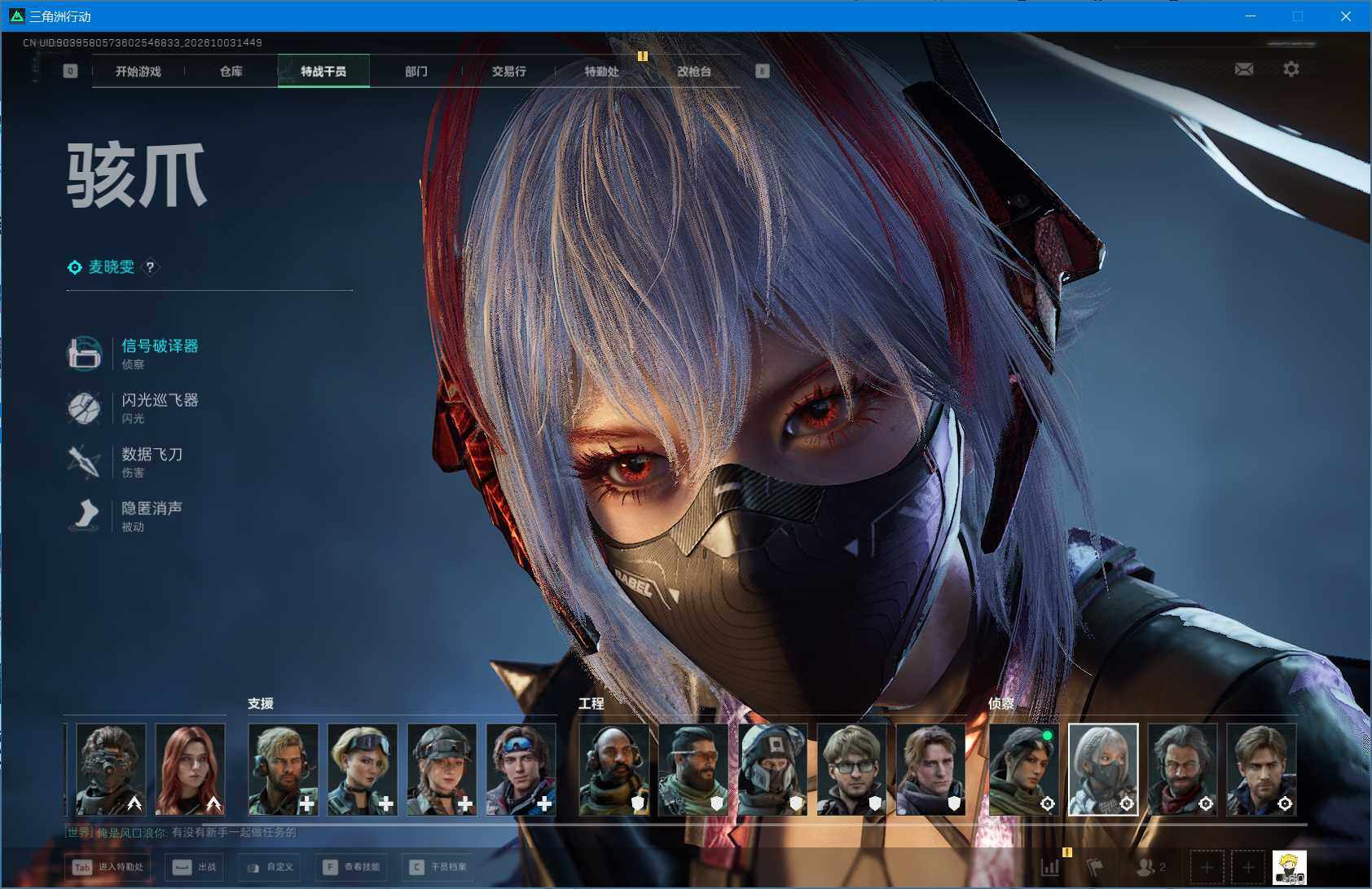Switch to the 改枪台 tab
Screen dimensions: 1372x889
694,71
